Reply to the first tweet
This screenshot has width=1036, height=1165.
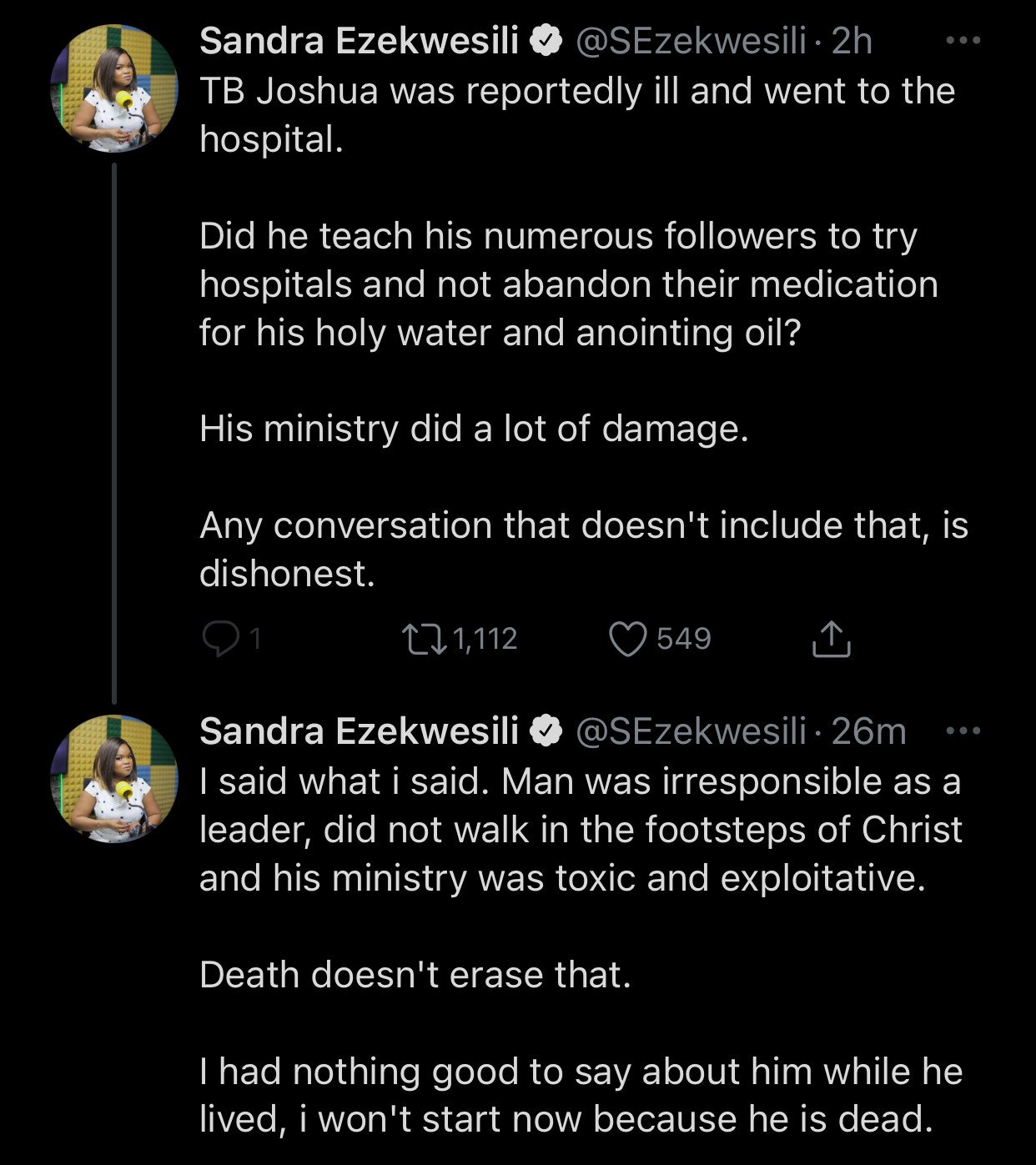coord(221,640)
